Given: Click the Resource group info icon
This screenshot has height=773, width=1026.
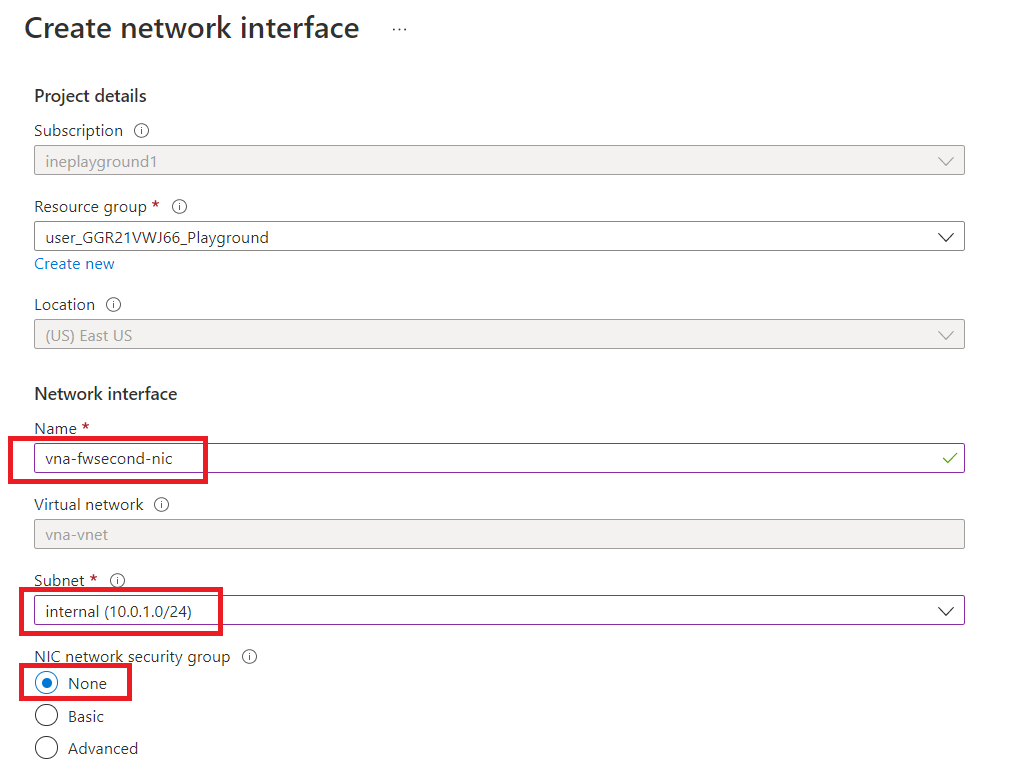Looking at the screenshot, I should 180,207.
